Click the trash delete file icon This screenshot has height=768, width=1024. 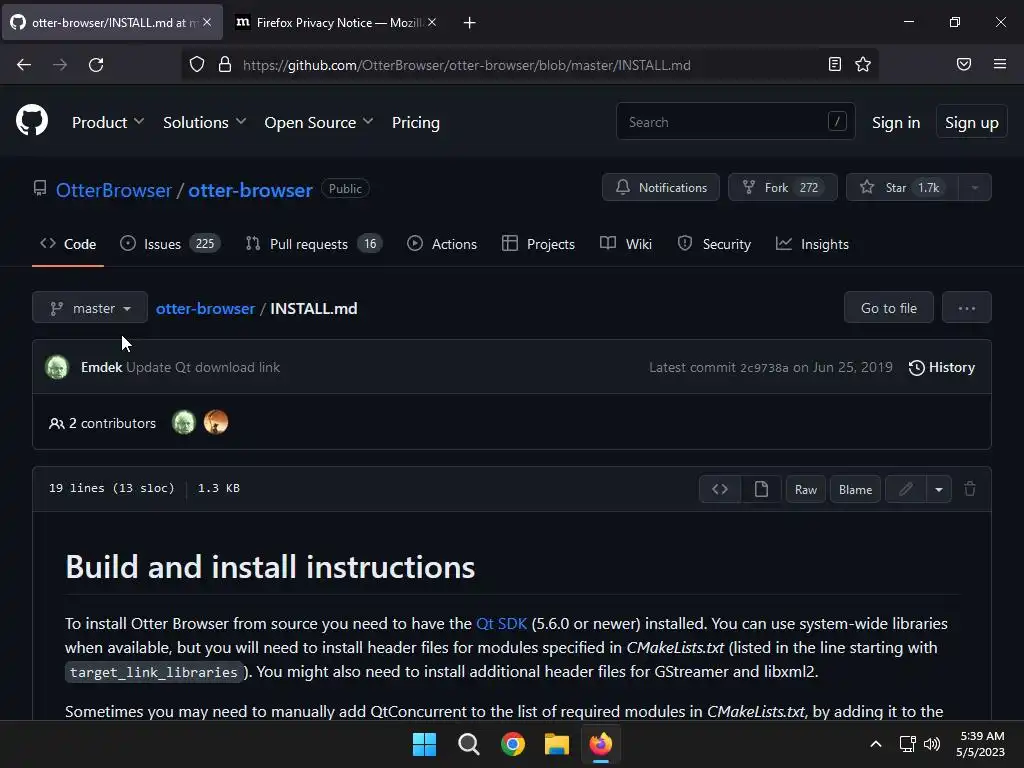[x=970, y=488]
